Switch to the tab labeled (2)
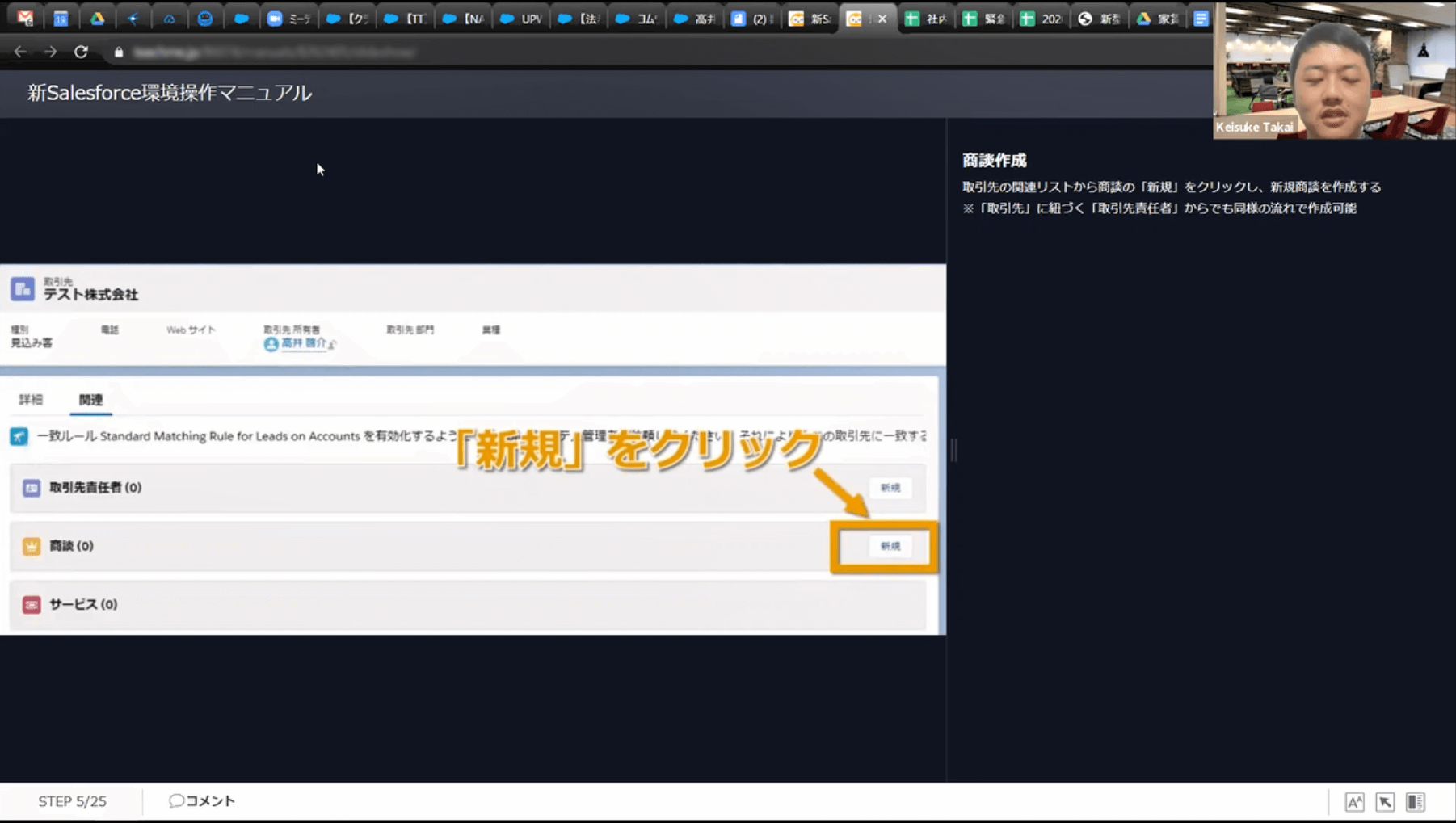Screen dimensions: 1456x823 pyautogui.click(x=751, y=18)
